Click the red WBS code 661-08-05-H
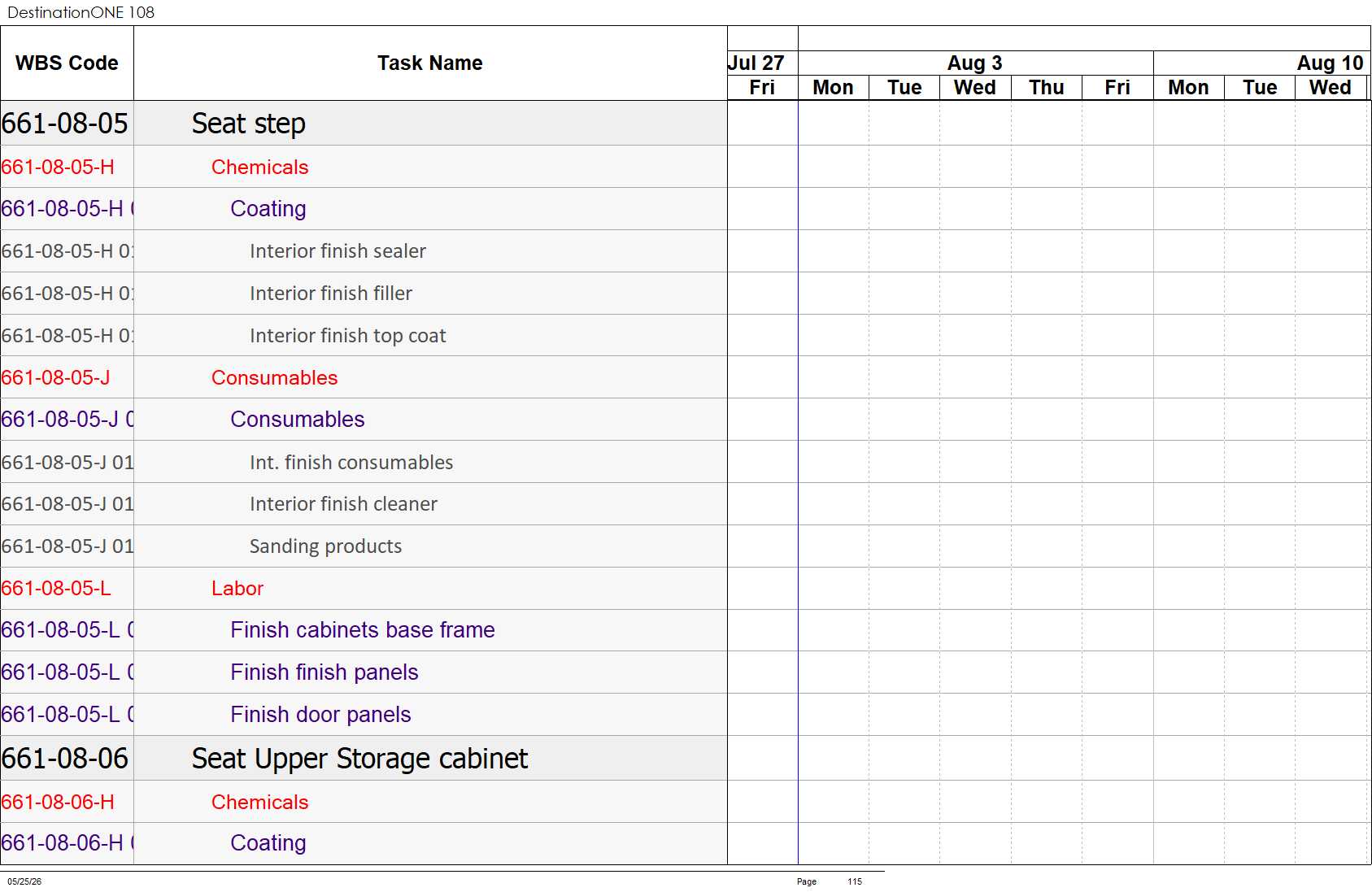The image size is (1372, 892). pyautogui.click(x=58, y=168)
